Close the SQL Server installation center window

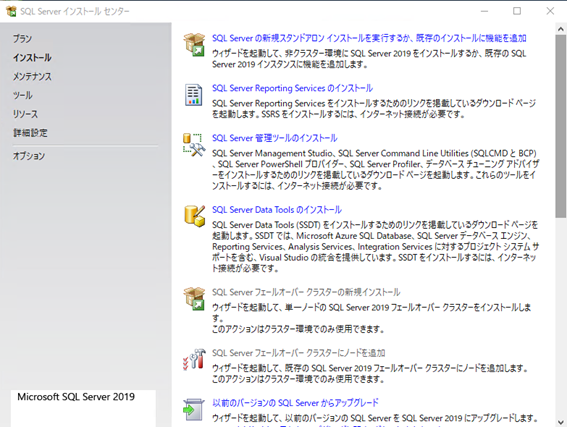pos(550,11)
